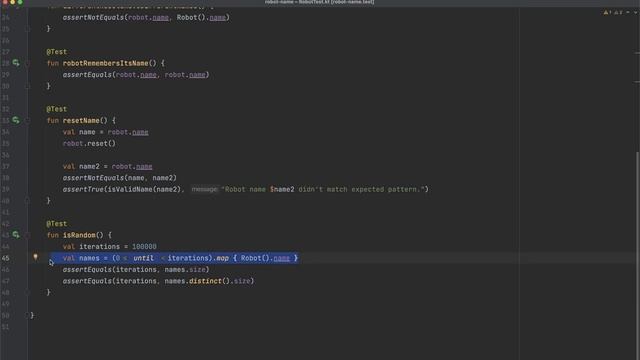Click the 'until' keyword in selected line
The image size is (640, 360).
(x=143, y=258)
